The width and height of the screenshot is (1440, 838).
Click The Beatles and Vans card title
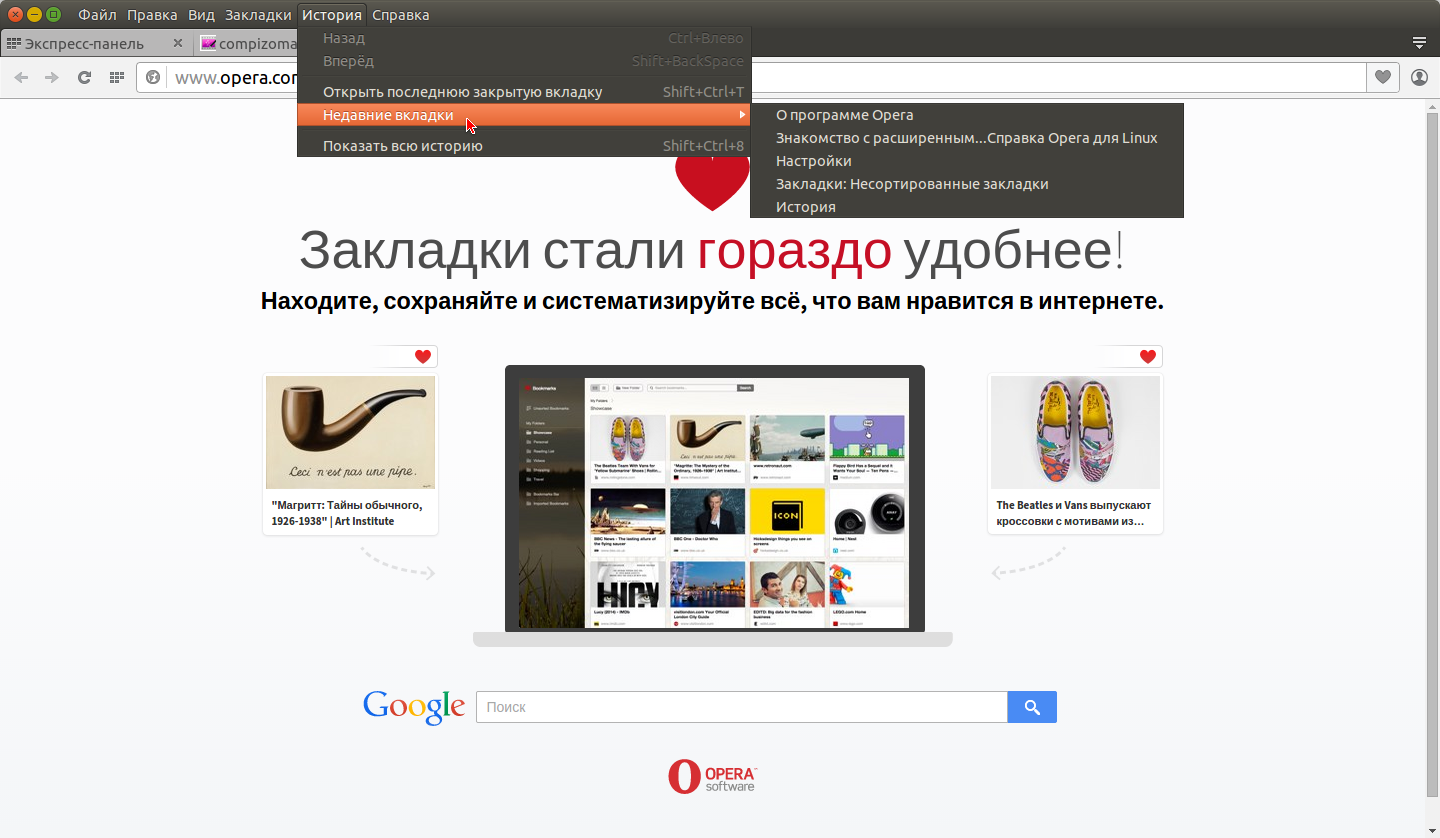pos(1074,513)
